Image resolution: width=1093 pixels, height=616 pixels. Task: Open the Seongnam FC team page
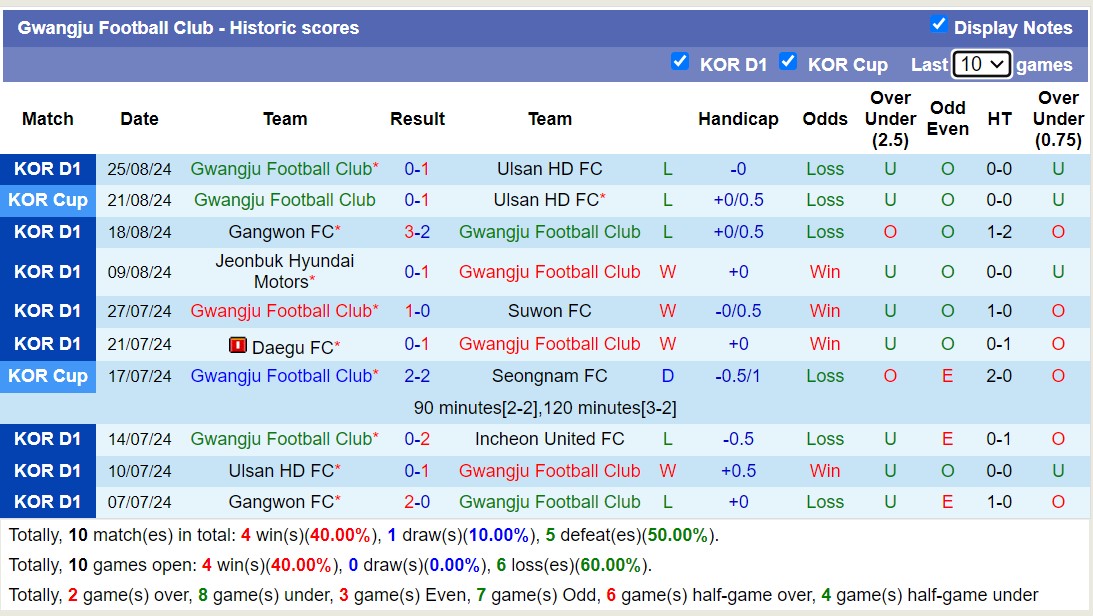click(x=549, y=376)
